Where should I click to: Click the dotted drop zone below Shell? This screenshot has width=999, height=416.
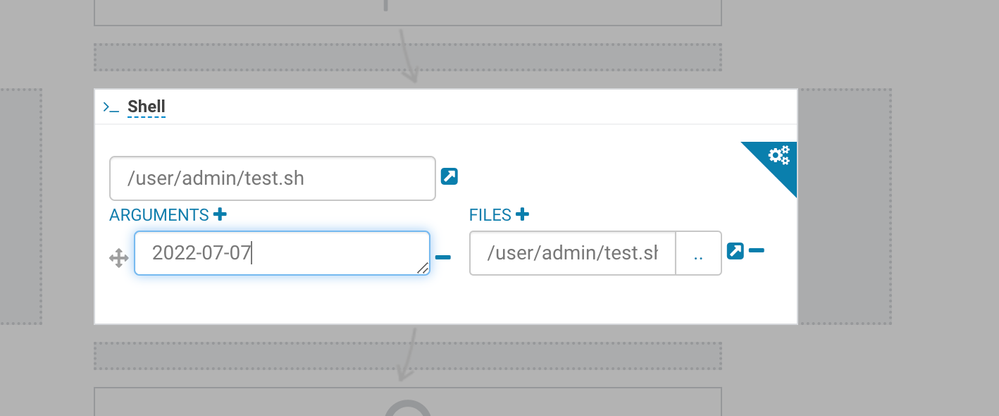408,356
